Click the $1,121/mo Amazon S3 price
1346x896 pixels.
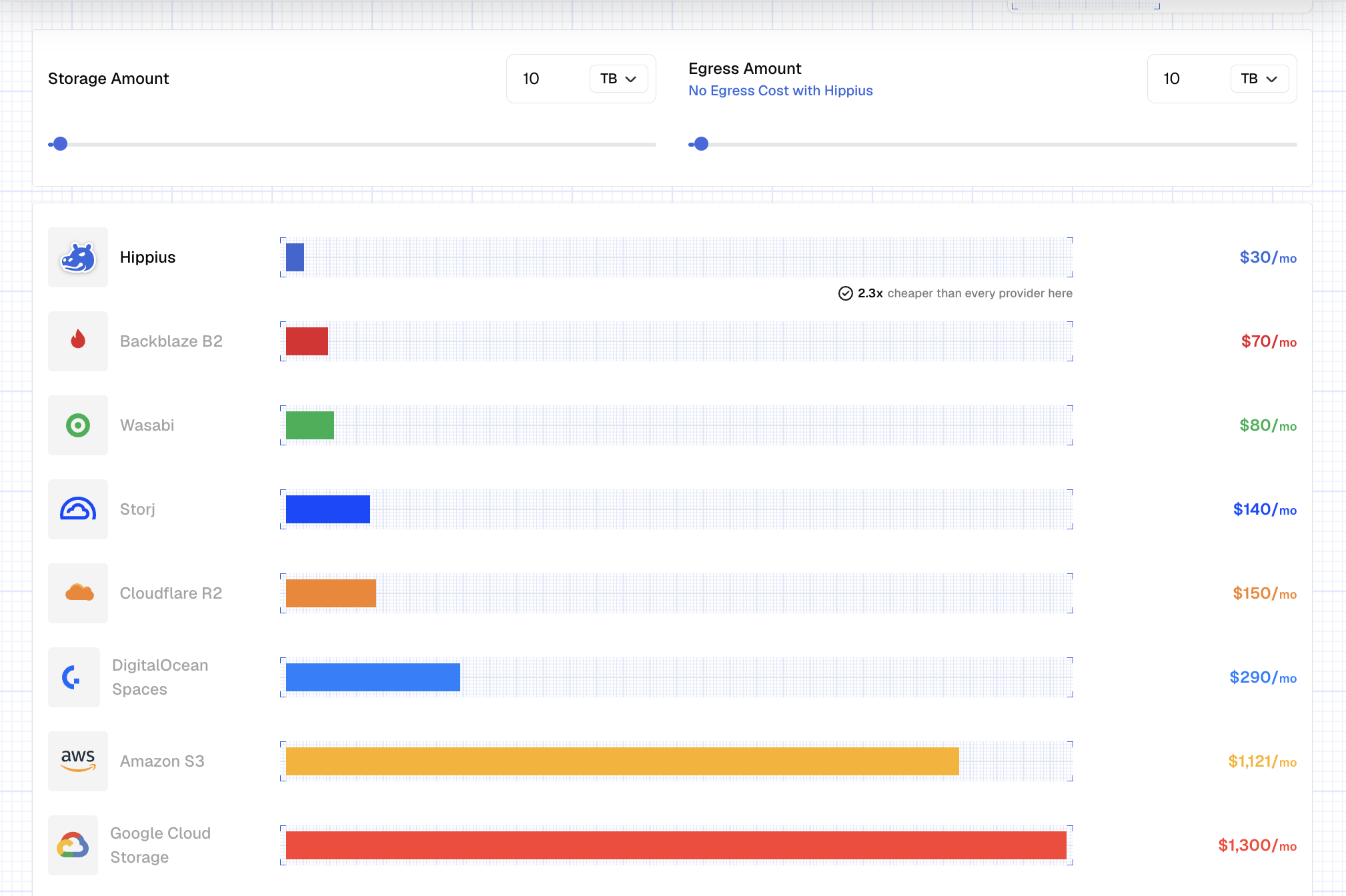(1263, 761)
